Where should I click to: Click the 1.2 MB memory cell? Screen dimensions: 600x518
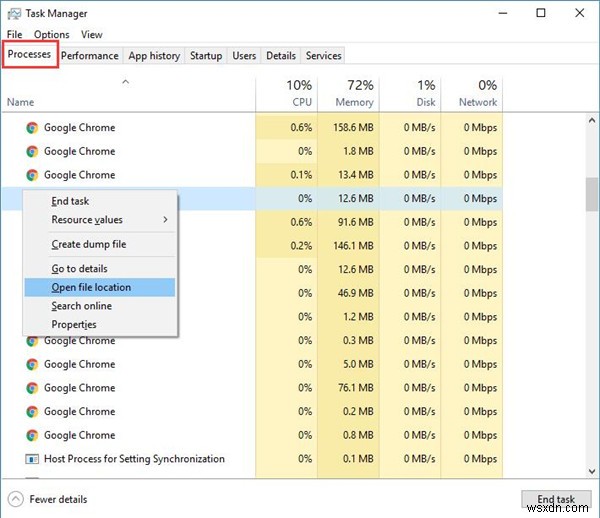(x=348, y=317)
